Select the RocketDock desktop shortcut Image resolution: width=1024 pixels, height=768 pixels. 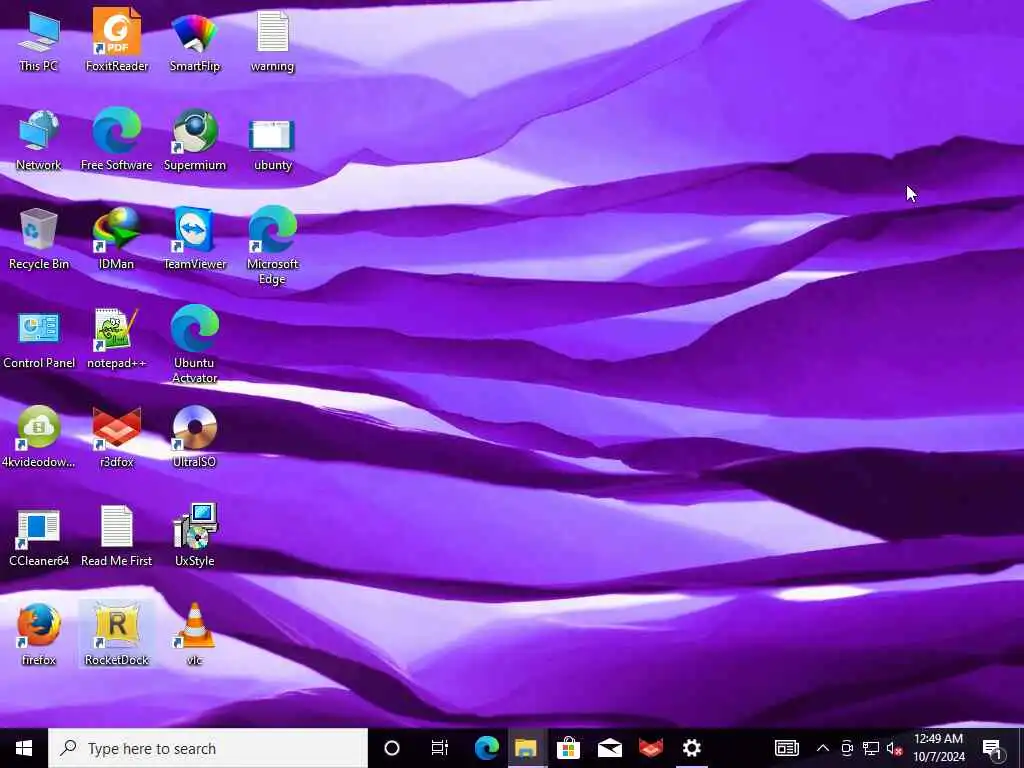coord(117,635)
